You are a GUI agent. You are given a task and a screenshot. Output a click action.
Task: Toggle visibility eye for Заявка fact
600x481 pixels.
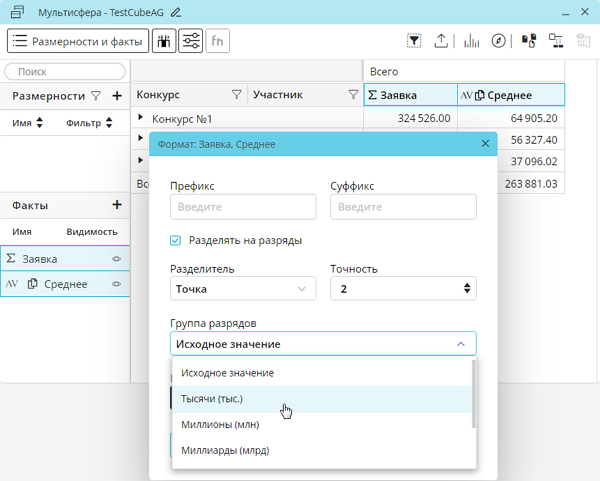click(x=116, y=259)
